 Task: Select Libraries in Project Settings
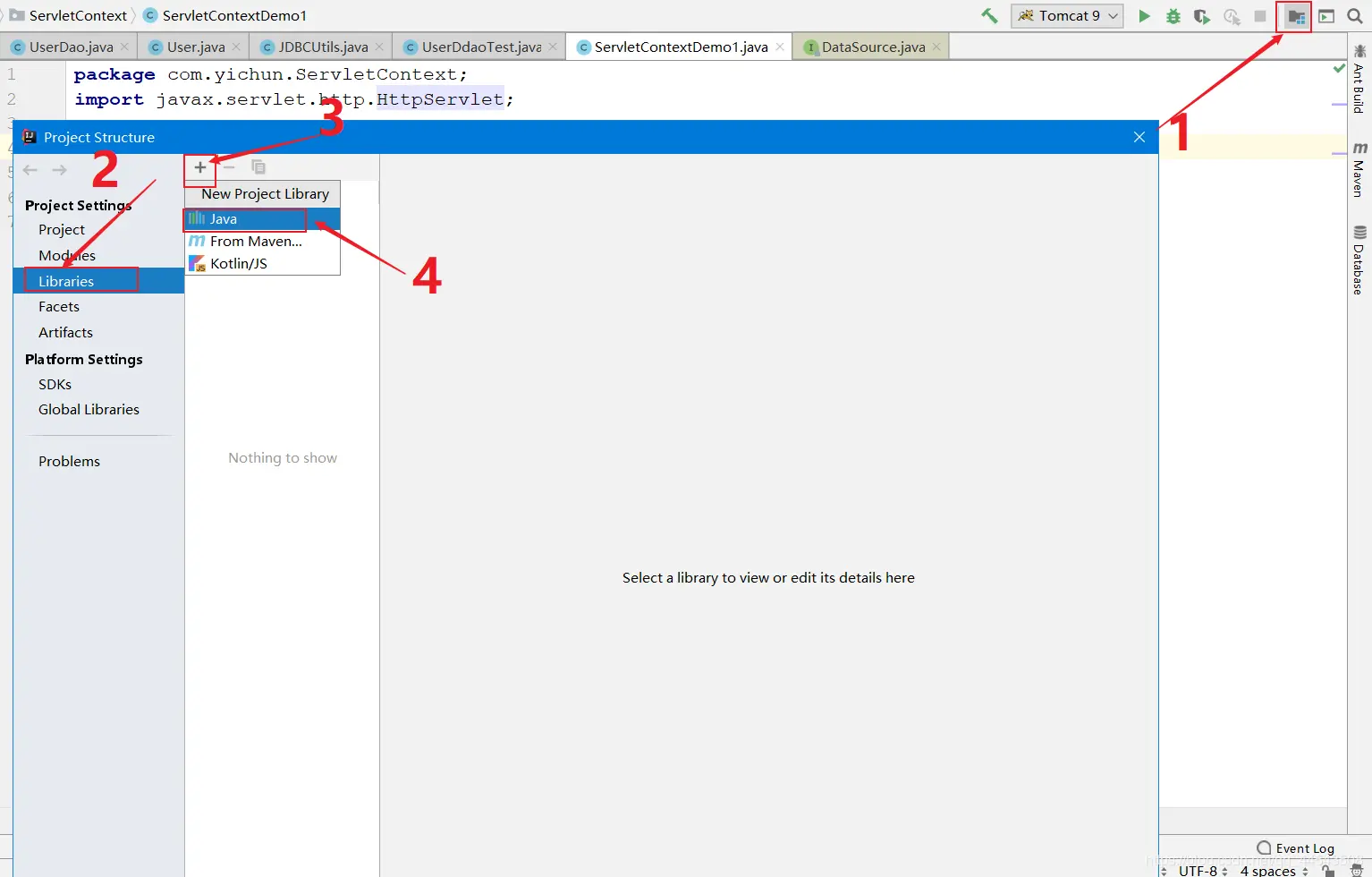point(98,281)
